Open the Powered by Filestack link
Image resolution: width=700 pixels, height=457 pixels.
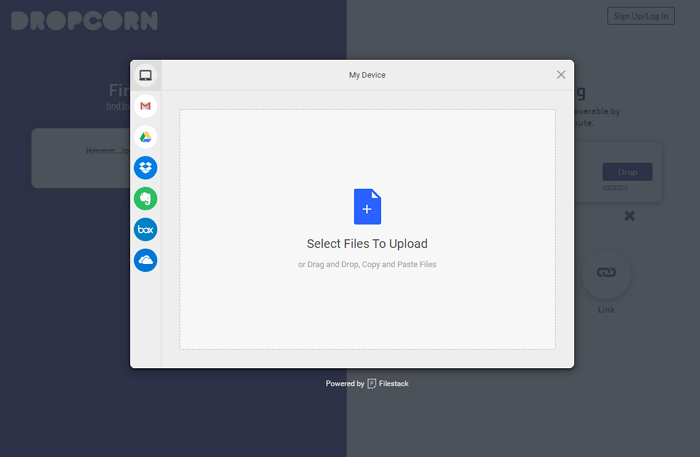367,383
